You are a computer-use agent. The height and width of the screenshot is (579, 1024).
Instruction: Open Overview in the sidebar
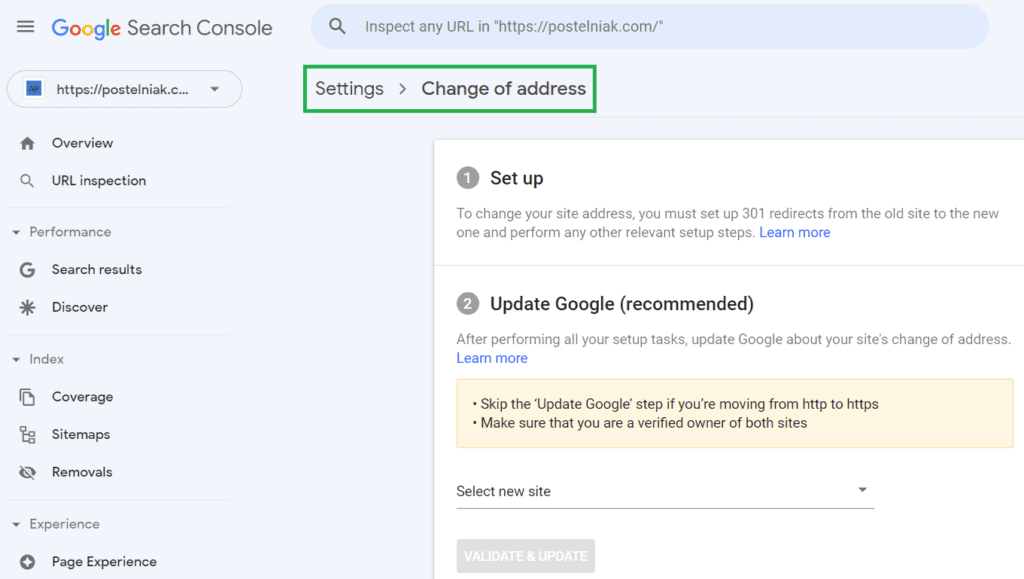(82, 143)
